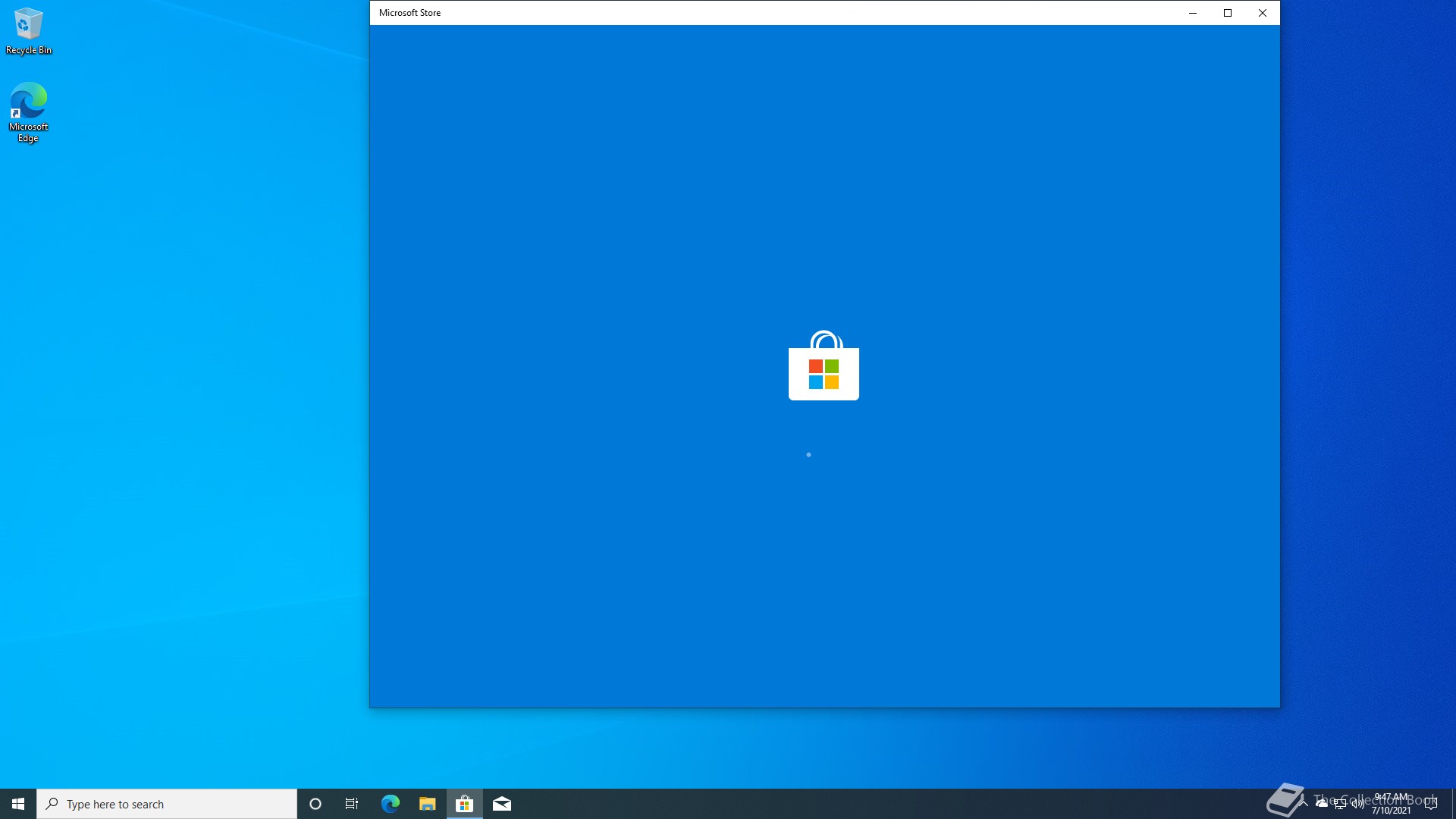
Task: Open Cortana from the taskbar
Action: tap(315, 804)
